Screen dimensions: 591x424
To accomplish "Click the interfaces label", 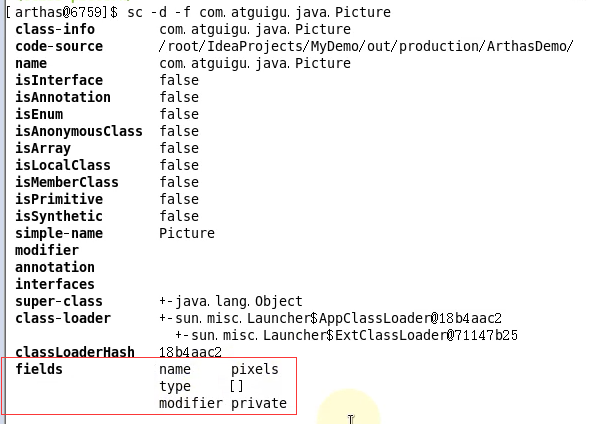I will click(55, 284).
